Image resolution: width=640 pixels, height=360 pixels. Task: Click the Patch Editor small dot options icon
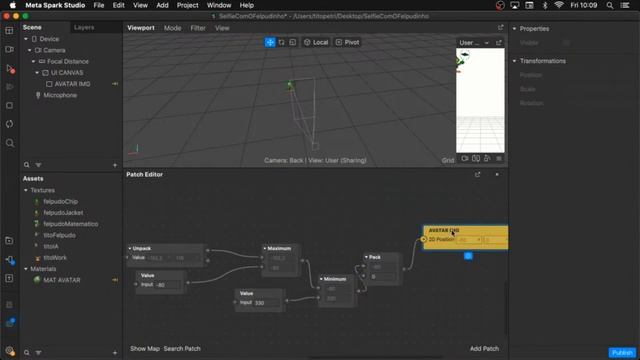click(497, 174)
